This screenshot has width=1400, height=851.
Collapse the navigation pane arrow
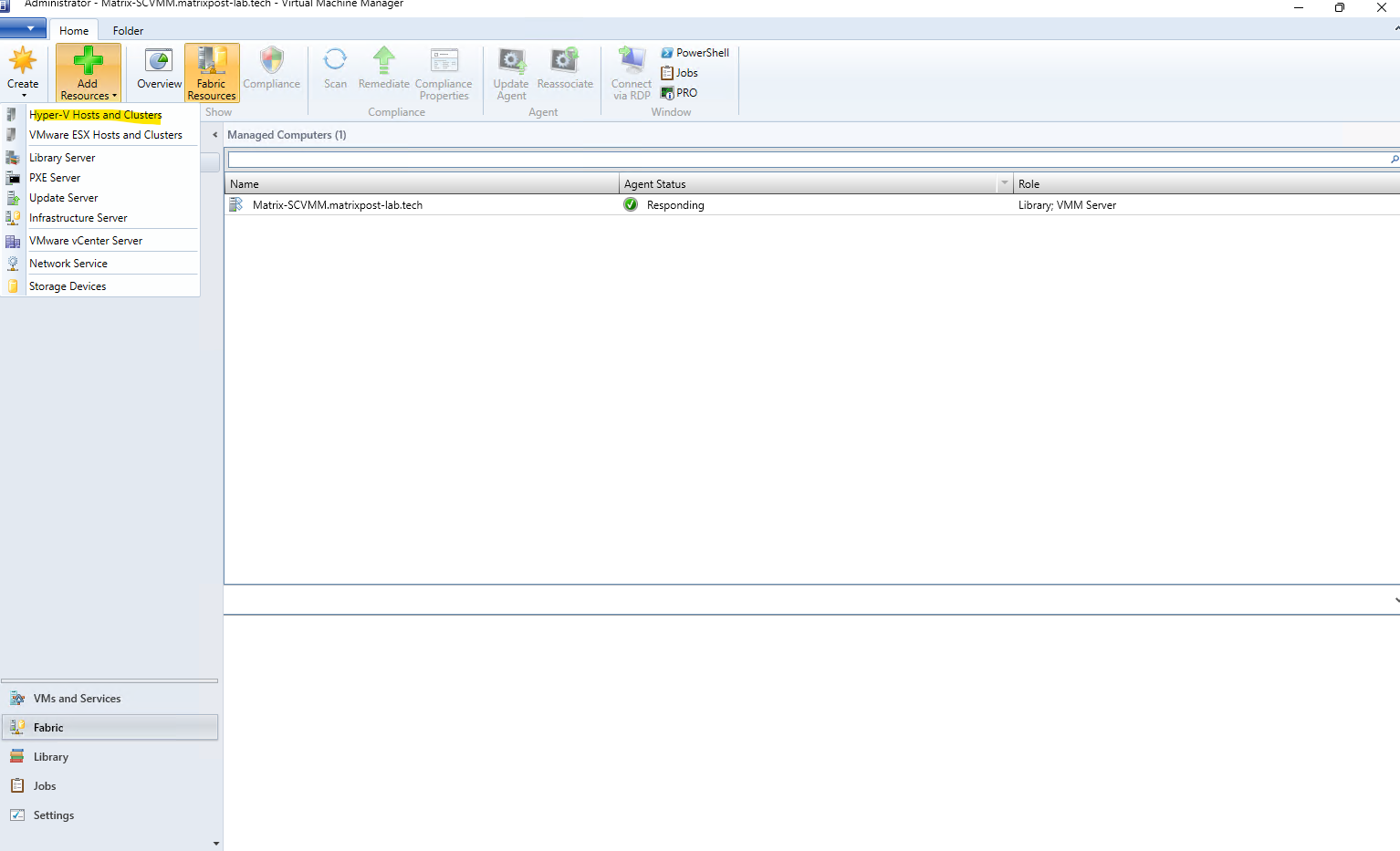click(215, 135)
